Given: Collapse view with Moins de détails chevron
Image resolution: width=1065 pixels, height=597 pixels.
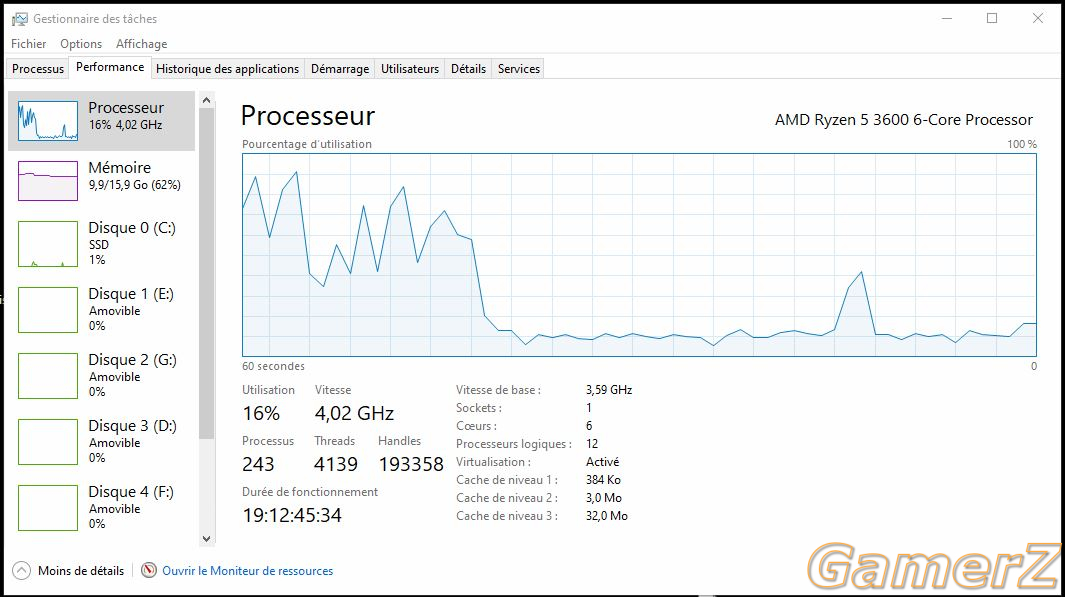Looking at the screenshot, I should [22, 571].
